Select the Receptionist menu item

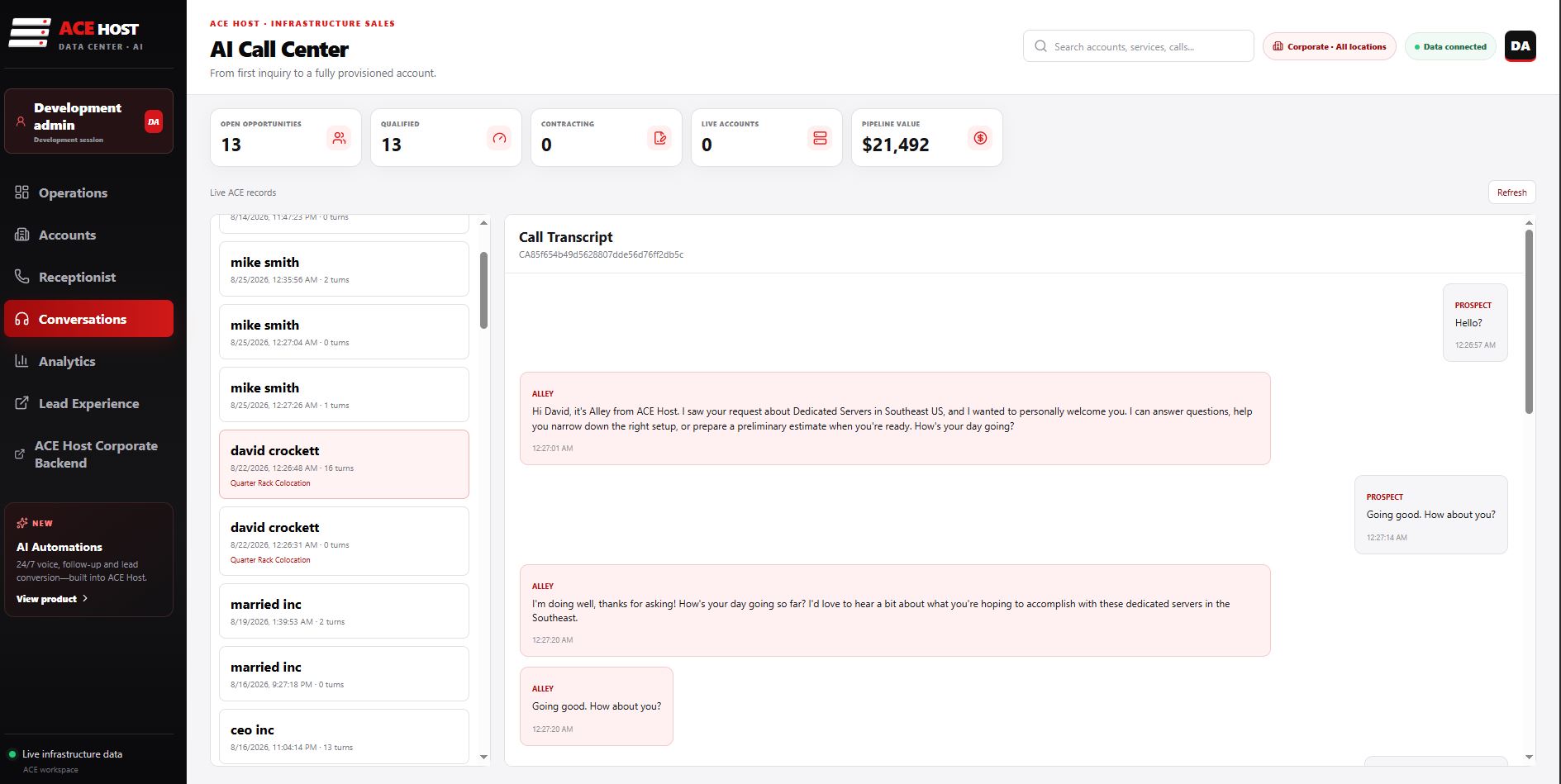(x=89, y=277)
